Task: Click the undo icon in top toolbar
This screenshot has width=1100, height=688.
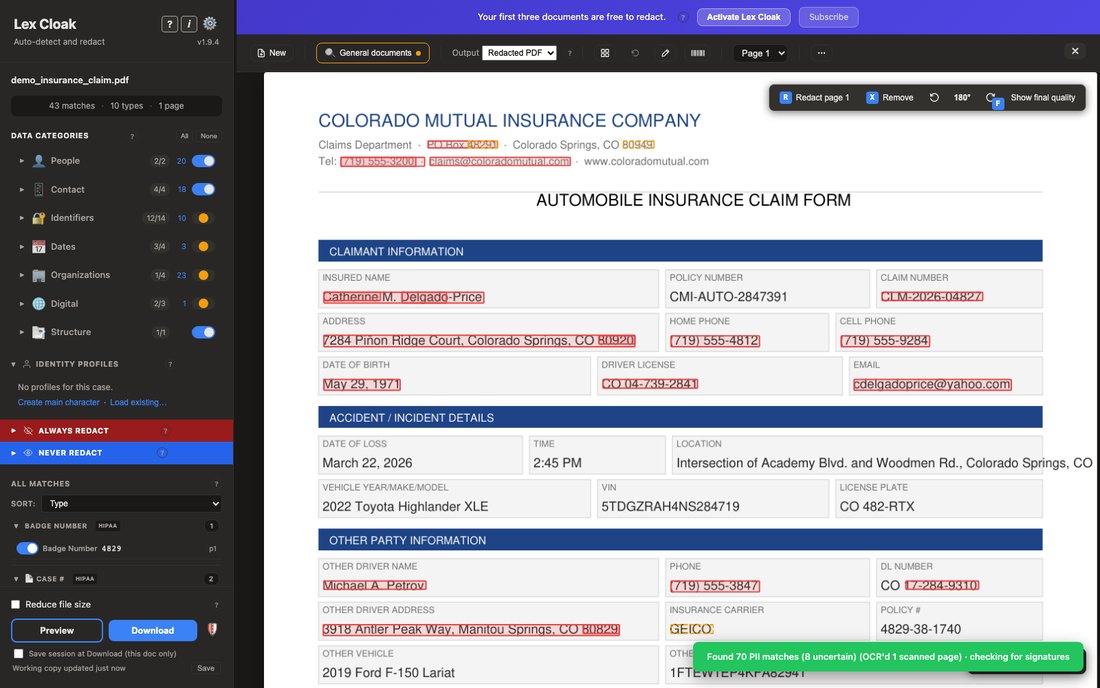Action: (x=635, y=53)
